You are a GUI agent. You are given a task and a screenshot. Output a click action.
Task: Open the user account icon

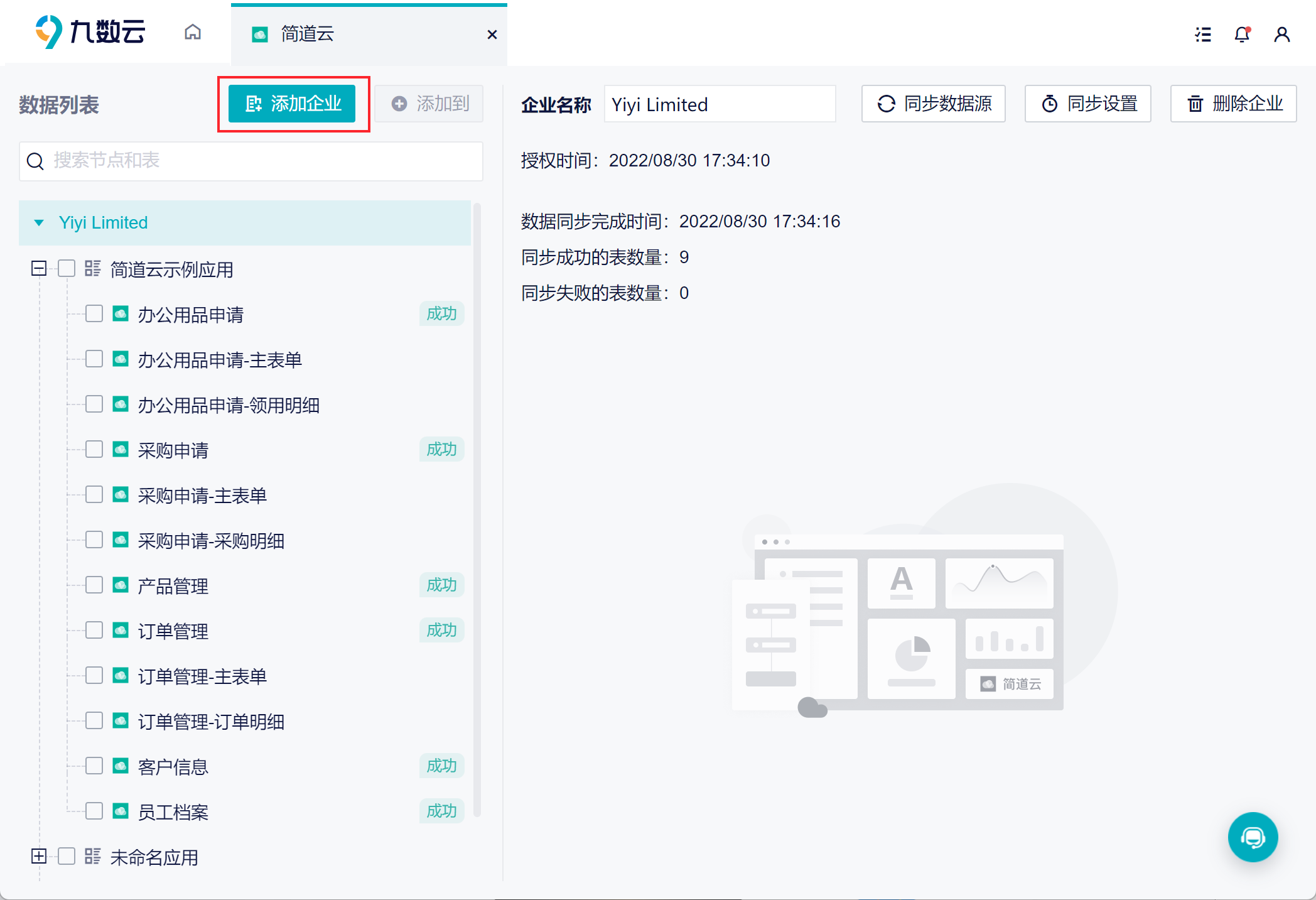pos(1281,35)
